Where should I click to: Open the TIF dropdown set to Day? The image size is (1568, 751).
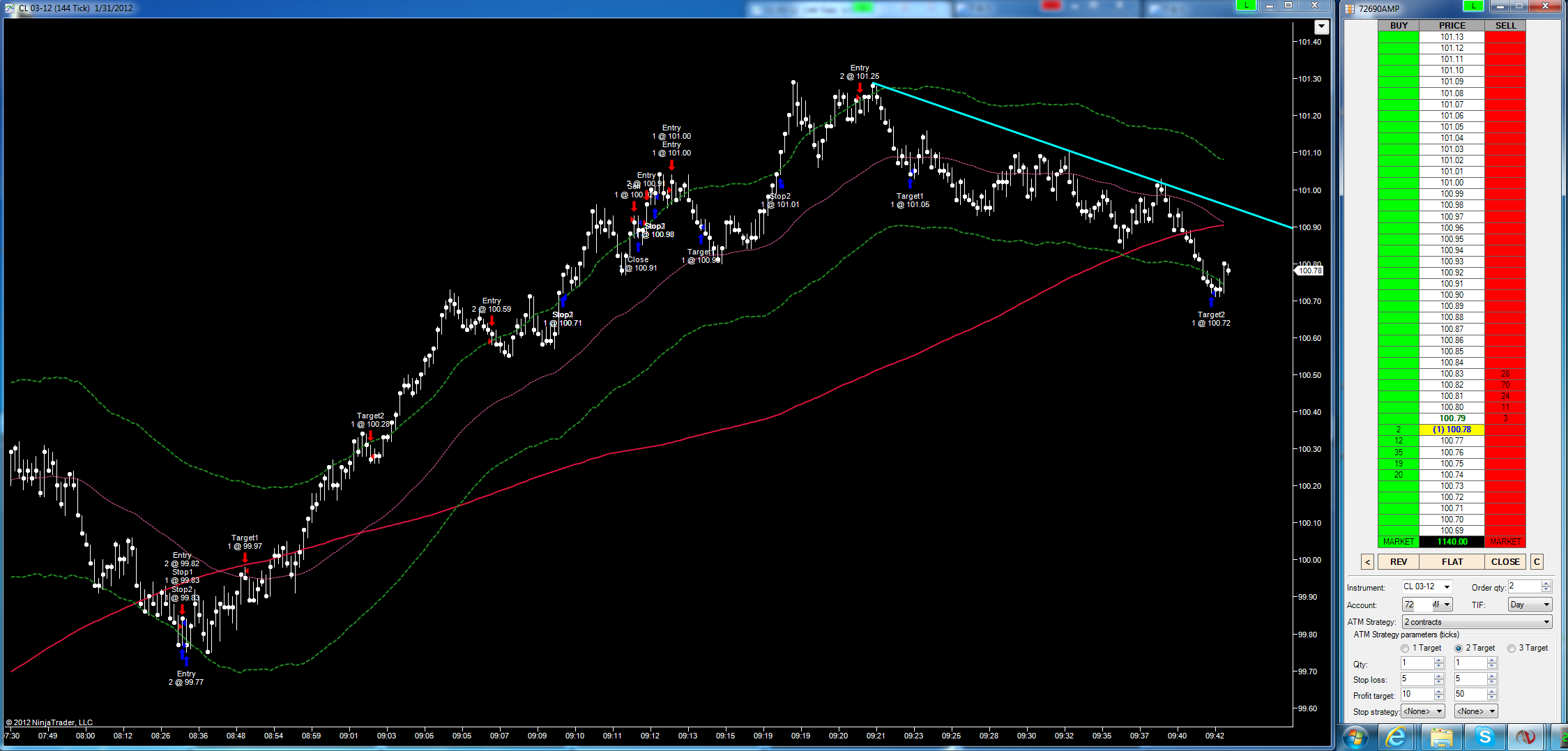(1530, 605)
